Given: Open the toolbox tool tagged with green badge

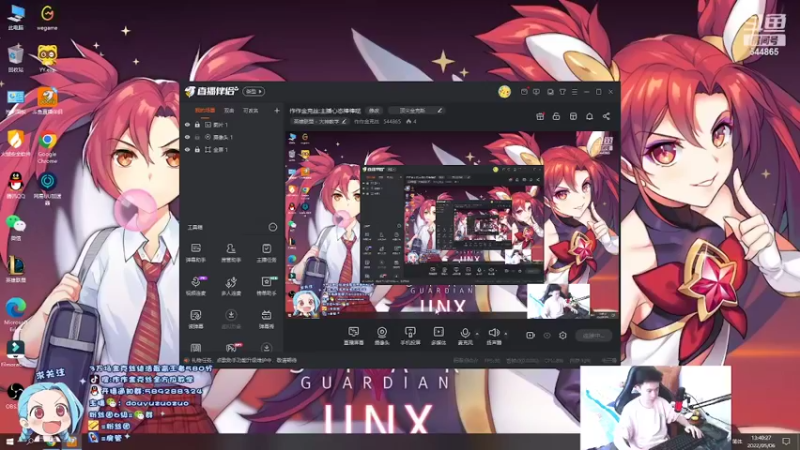Looking at the screenshot, I should tap(266, 286).
